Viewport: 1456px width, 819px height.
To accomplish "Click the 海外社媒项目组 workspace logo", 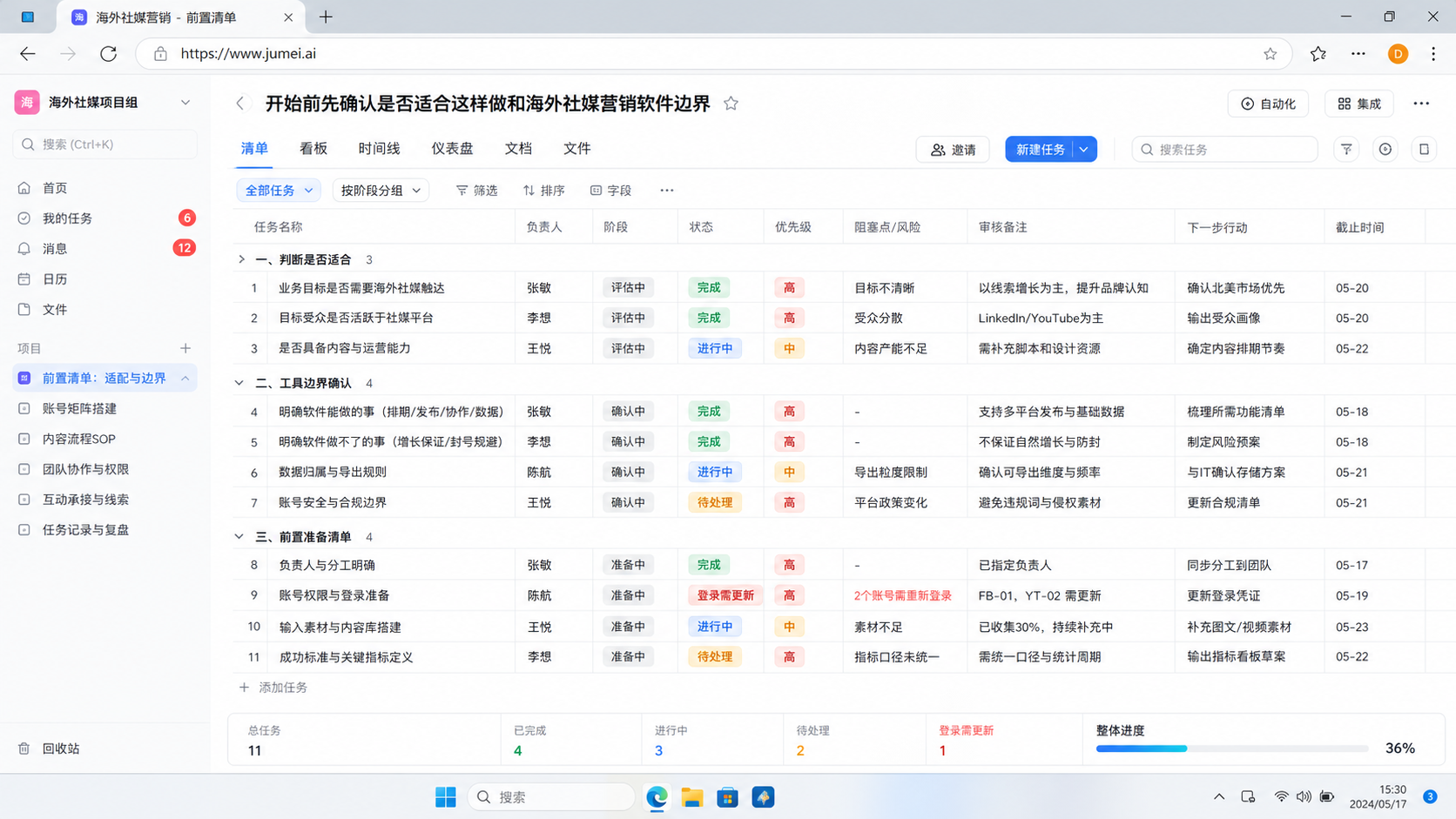I will [27, 103].
